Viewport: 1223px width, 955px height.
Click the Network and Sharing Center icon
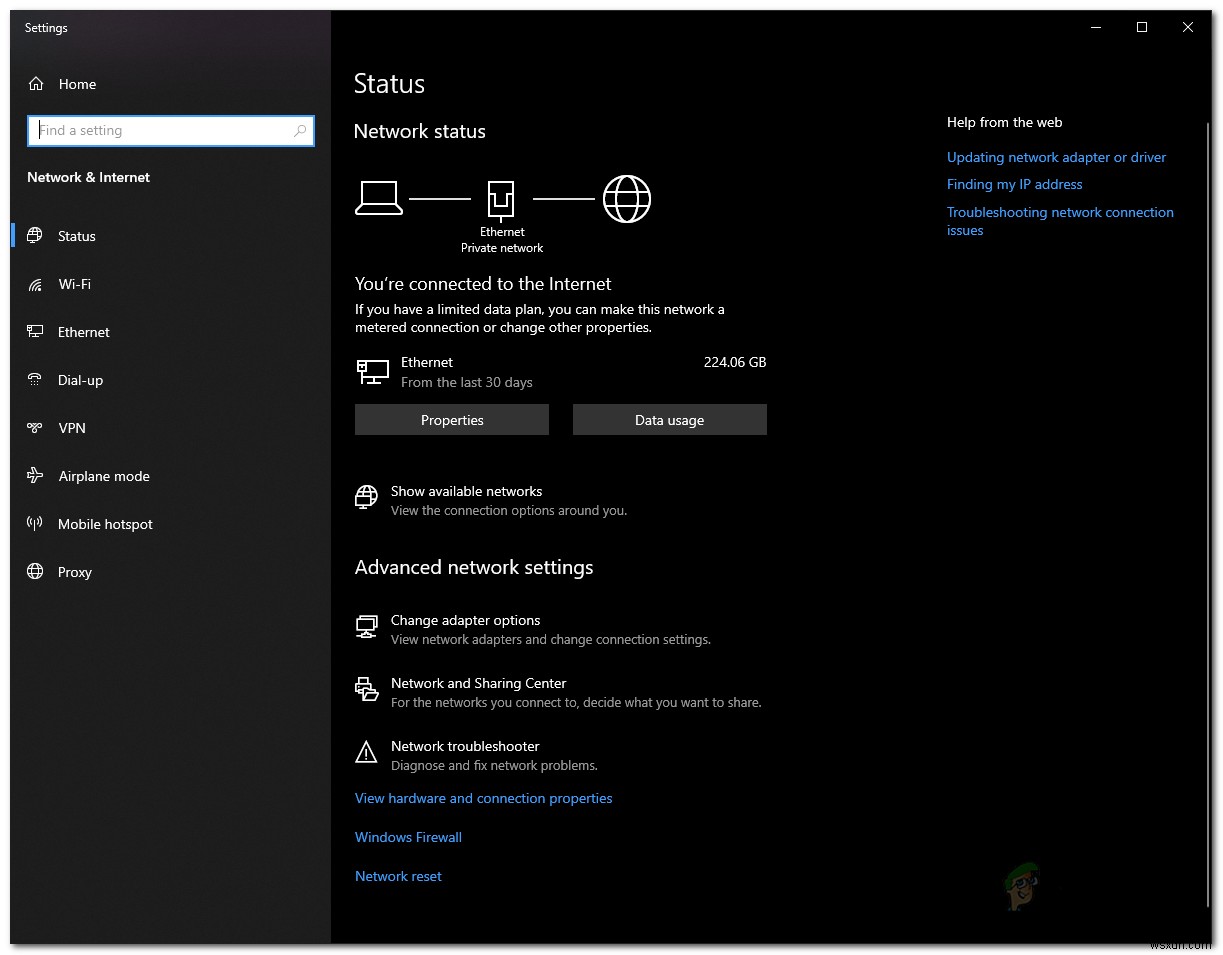pos(366,689)
